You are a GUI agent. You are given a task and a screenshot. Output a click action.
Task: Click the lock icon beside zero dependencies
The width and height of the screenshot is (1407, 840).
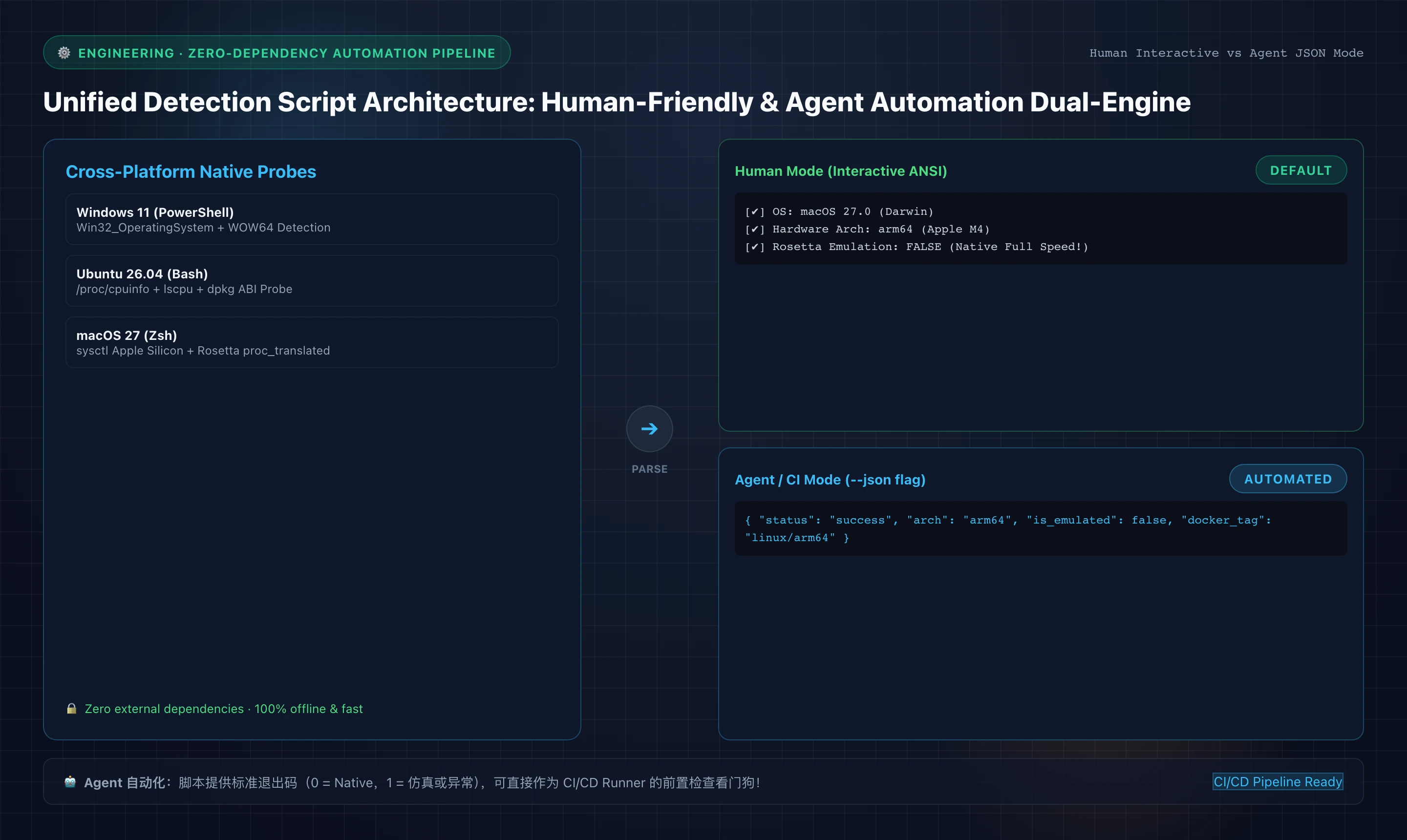click(x=71, y=709)
